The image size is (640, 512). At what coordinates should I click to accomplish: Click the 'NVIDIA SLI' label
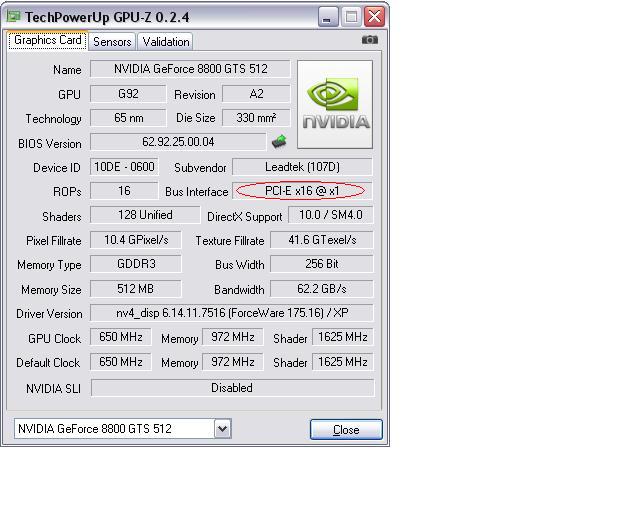[53, 388]
